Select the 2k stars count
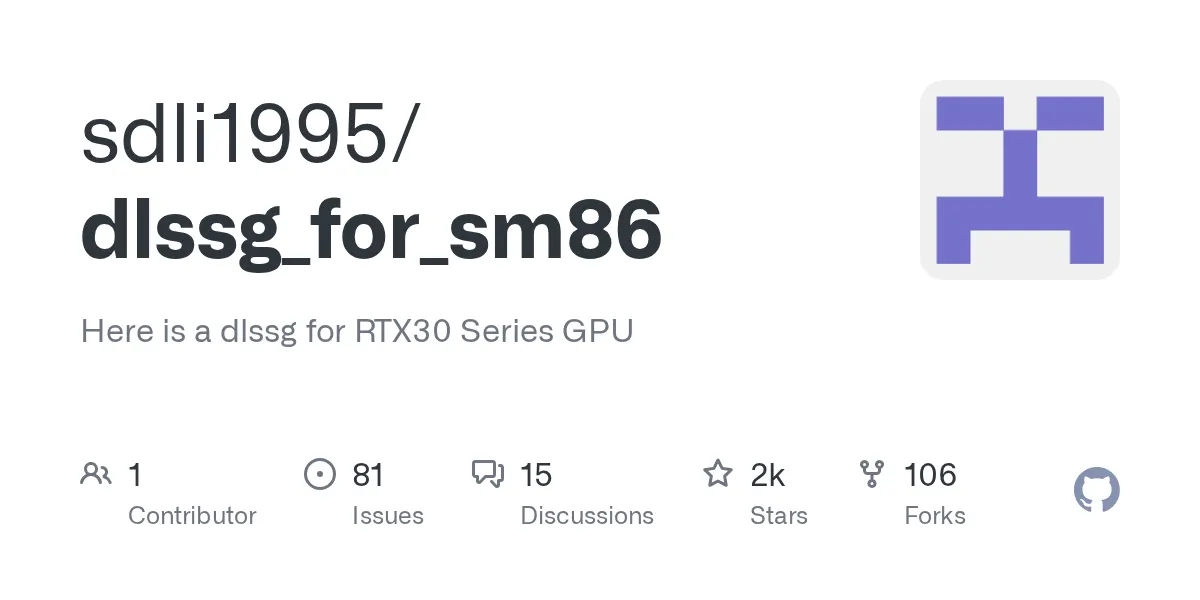 tap(768, 475)
